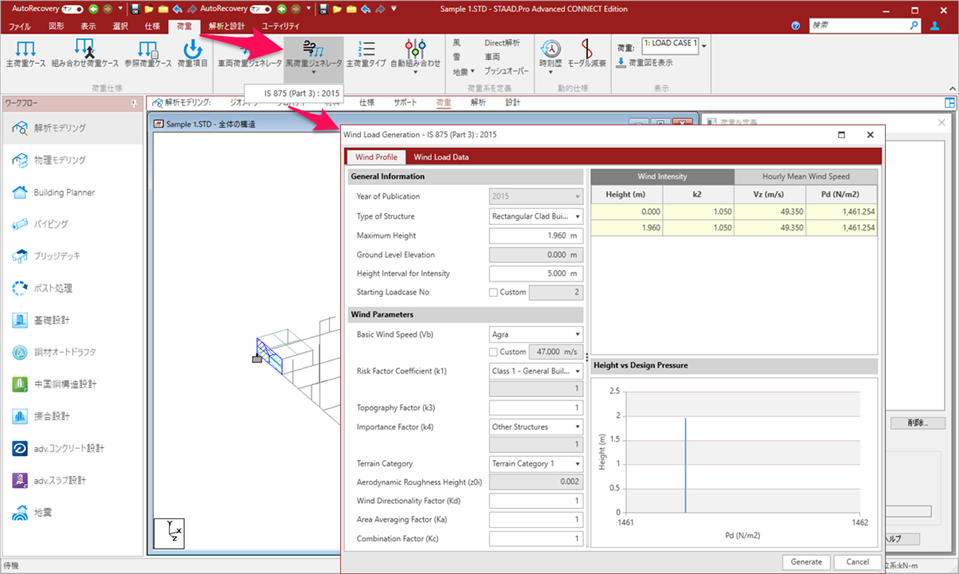The image size is (959, 574).
Task: Click the Topography Factor k3 field
Action: 536,408
